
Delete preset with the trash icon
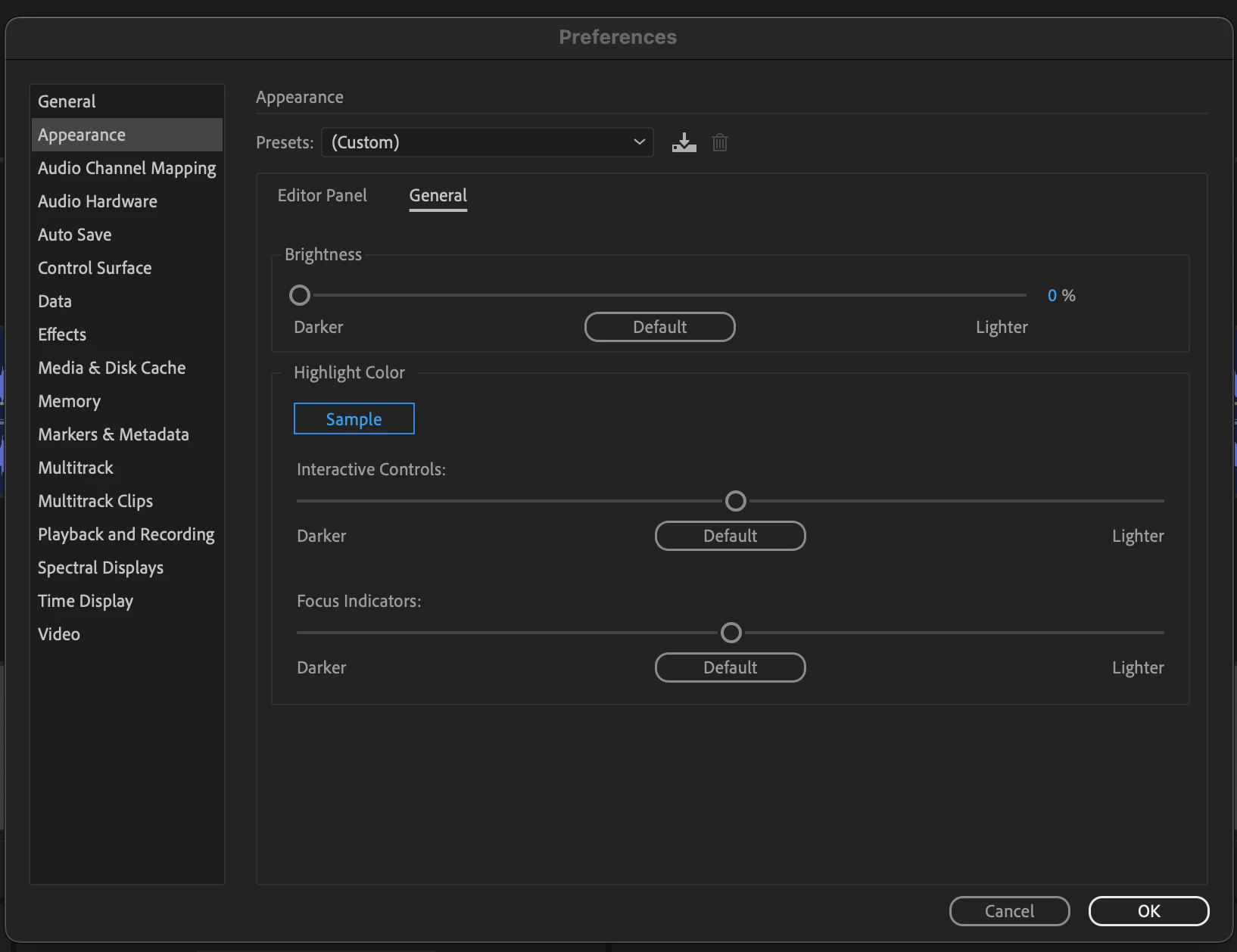pos(720,142)
